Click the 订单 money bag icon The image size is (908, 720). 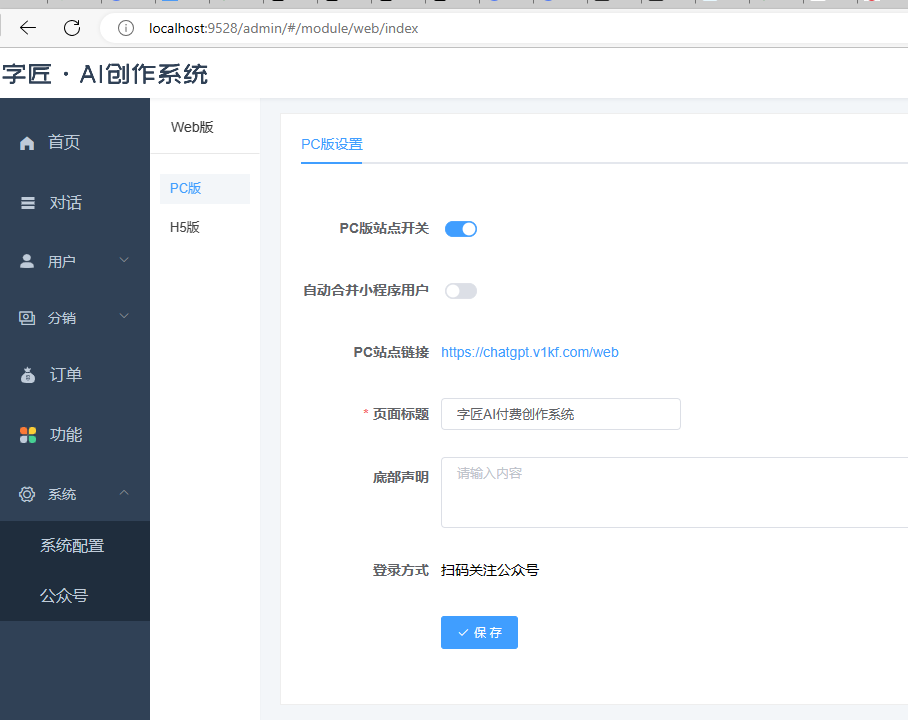(27, 375)
